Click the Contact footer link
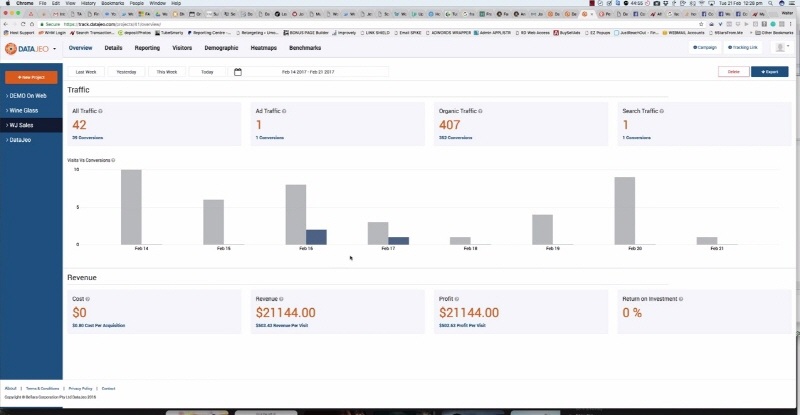 pyautogui.click(x=108, y=388)
